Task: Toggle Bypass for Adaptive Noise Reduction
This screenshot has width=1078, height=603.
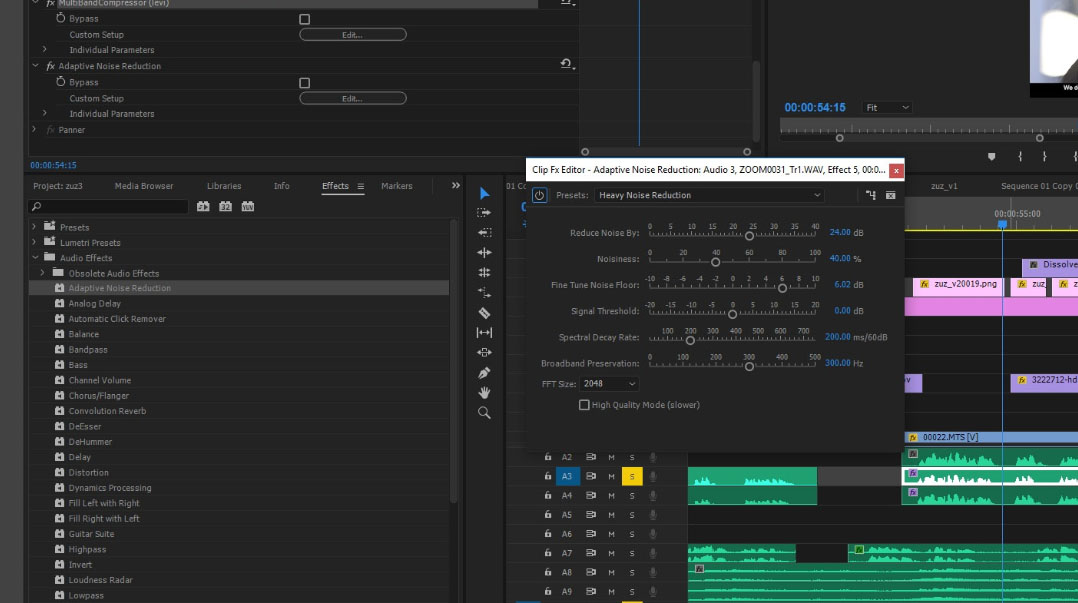Action: pos(305,83)
